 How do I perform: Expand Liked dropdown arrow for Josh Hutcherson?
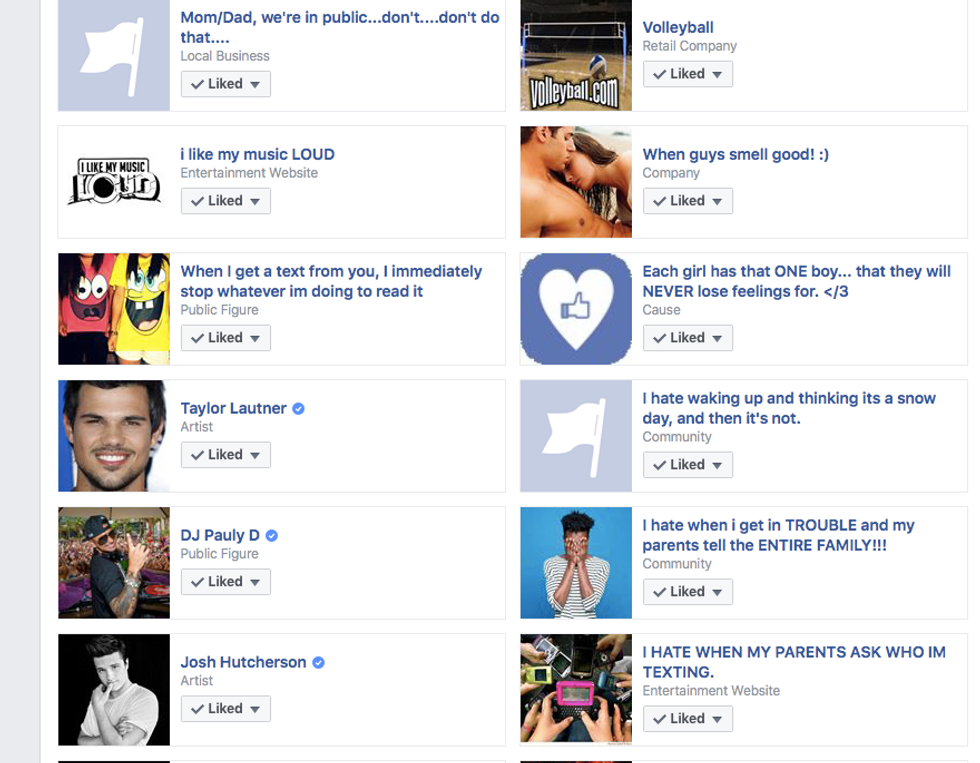pyautogui.click(x=255, y=709)
